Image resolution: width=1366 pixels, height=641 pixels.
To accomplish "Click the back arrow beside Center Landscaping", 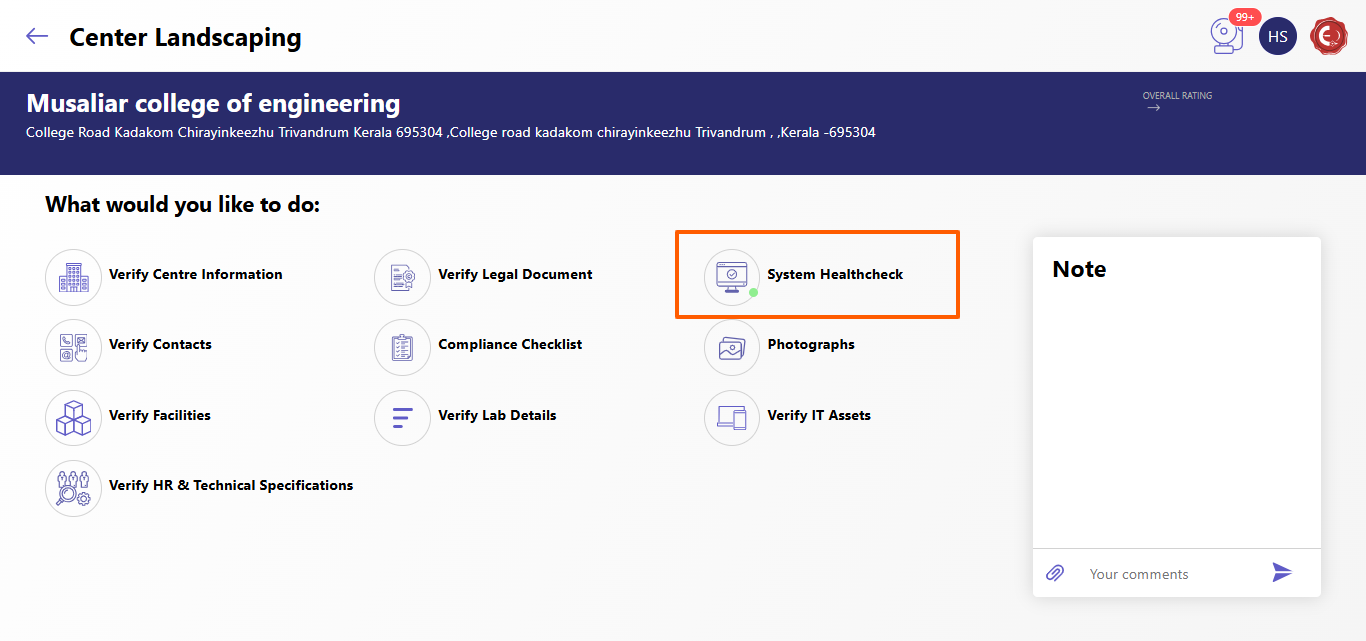I will pos(37,37).
